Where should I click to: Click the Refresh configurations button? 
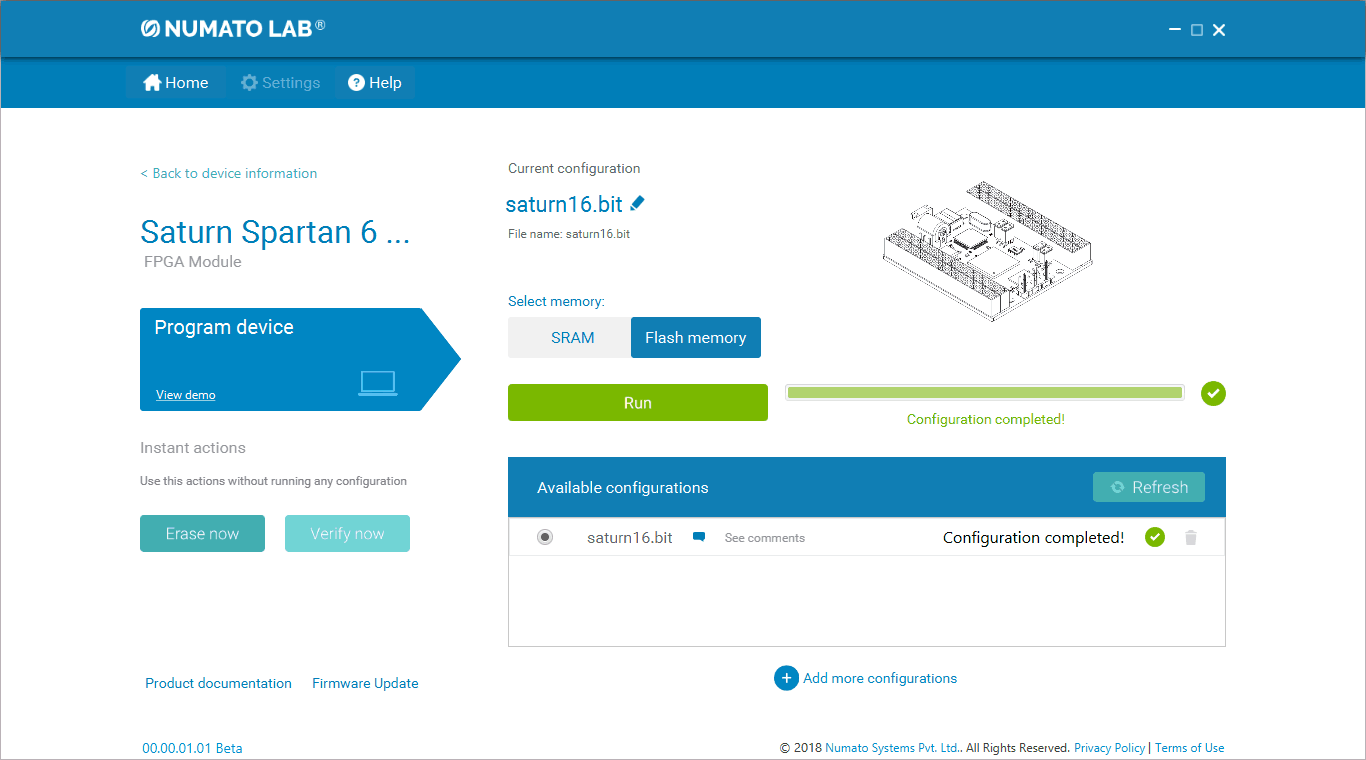[1148, 487]
